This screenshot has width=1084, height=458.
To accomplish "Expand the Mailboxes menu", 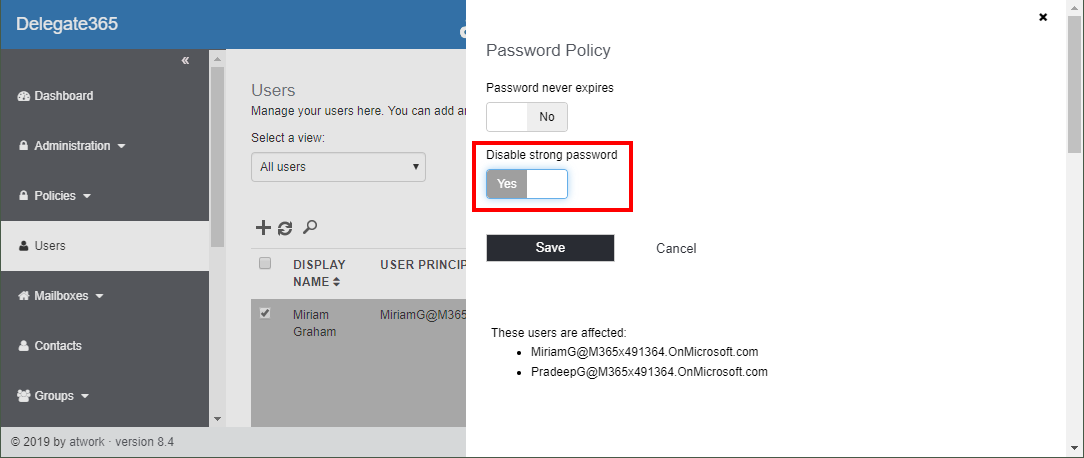I will coord(61,296).
